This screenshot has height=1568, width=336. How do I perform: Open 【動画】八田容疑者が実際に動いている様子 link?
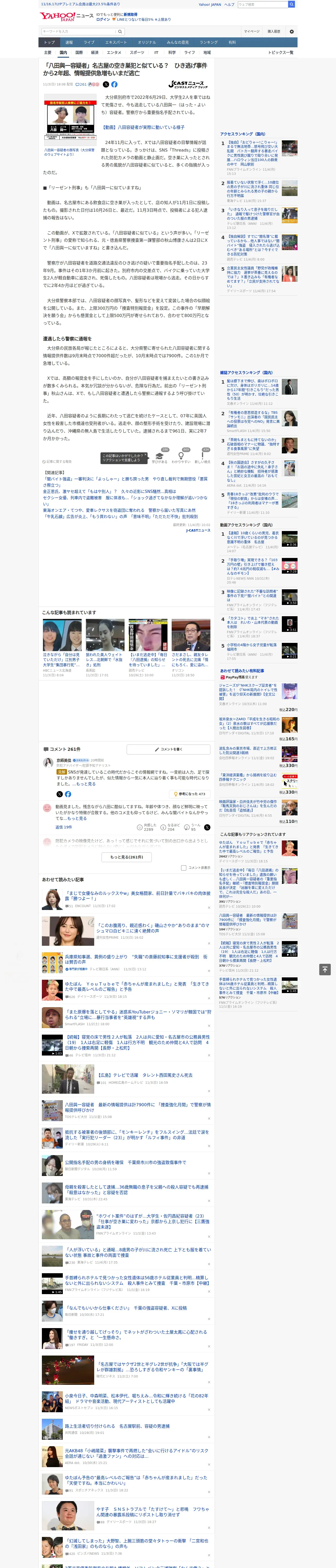coord(143,127)
